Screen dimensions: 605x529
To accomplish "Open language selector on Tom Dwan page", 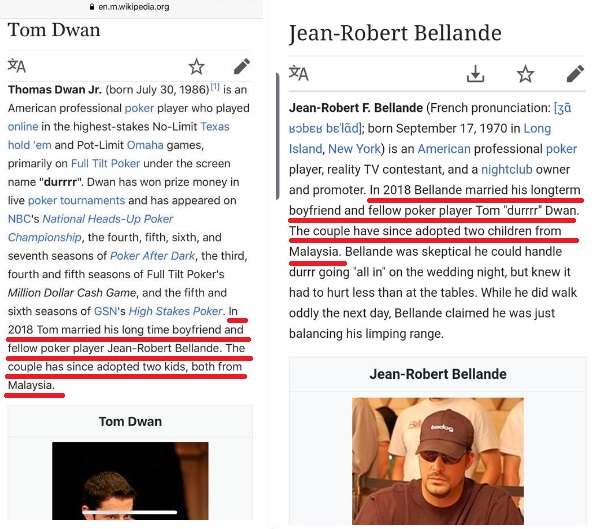I will click(x=17, y=66).
